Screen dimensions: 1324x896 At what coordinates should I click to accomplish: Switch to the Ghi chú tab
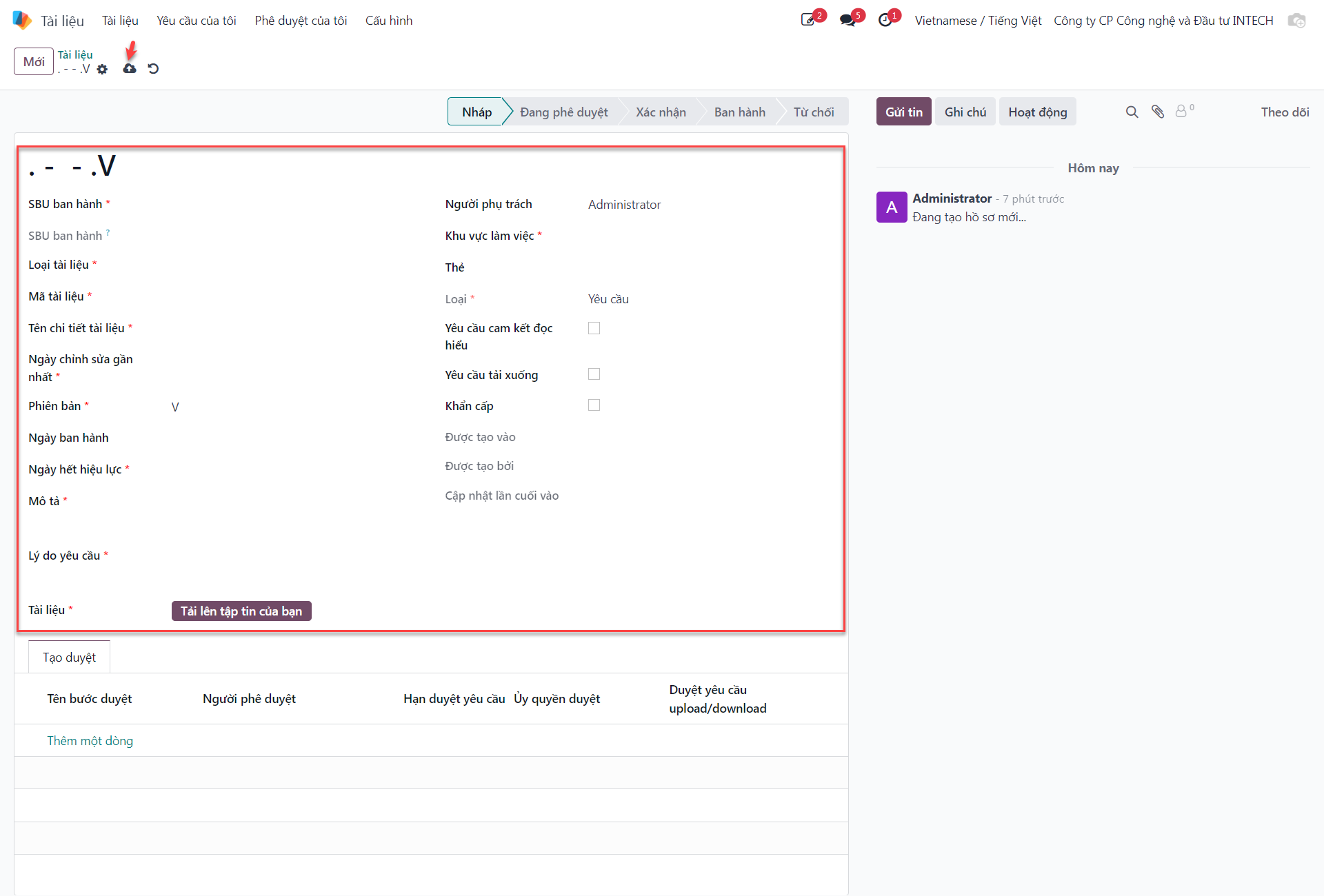(965, 112)
